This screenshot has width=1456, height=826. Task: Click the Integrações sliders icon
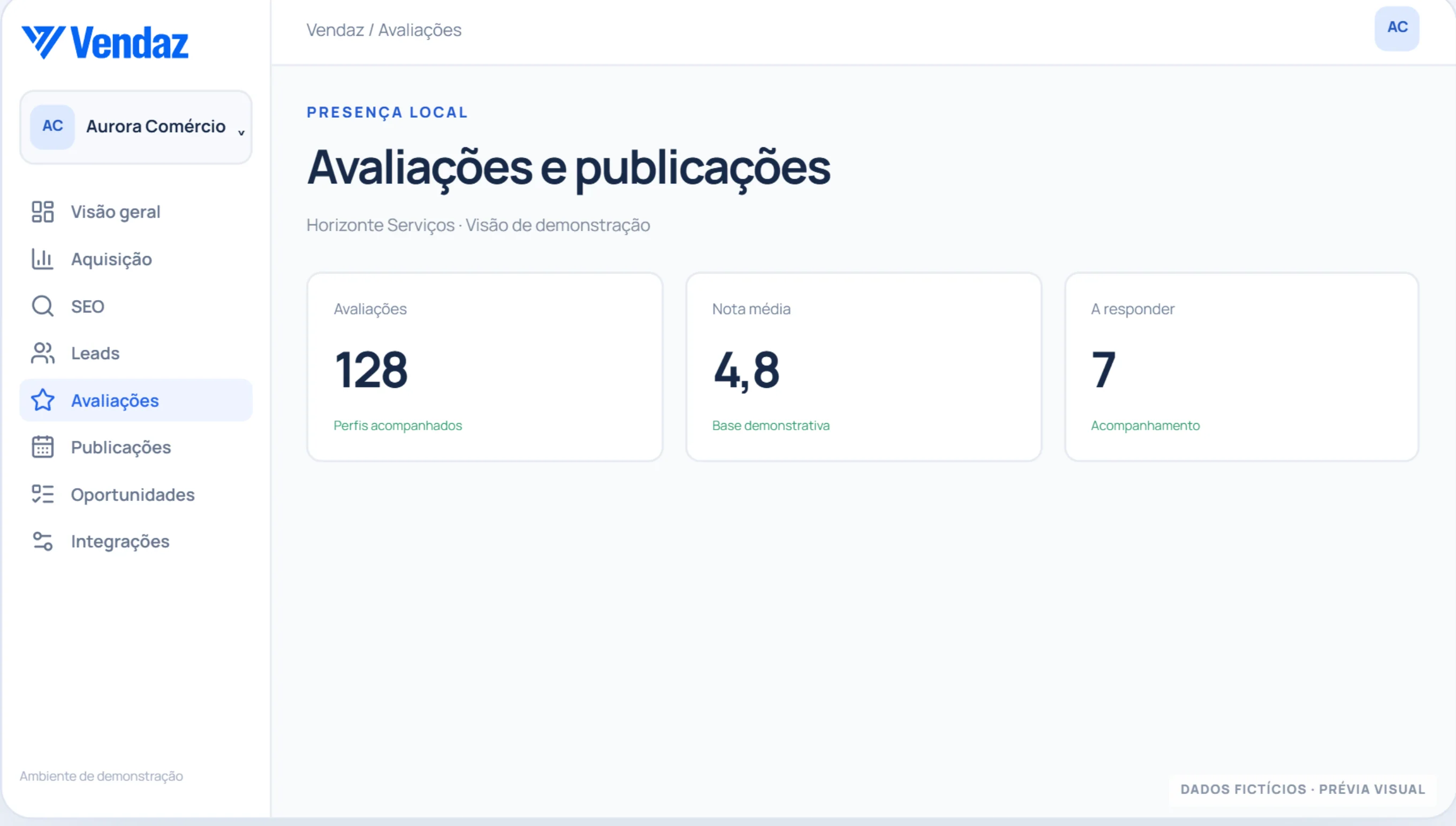click(x=43, y=541)
